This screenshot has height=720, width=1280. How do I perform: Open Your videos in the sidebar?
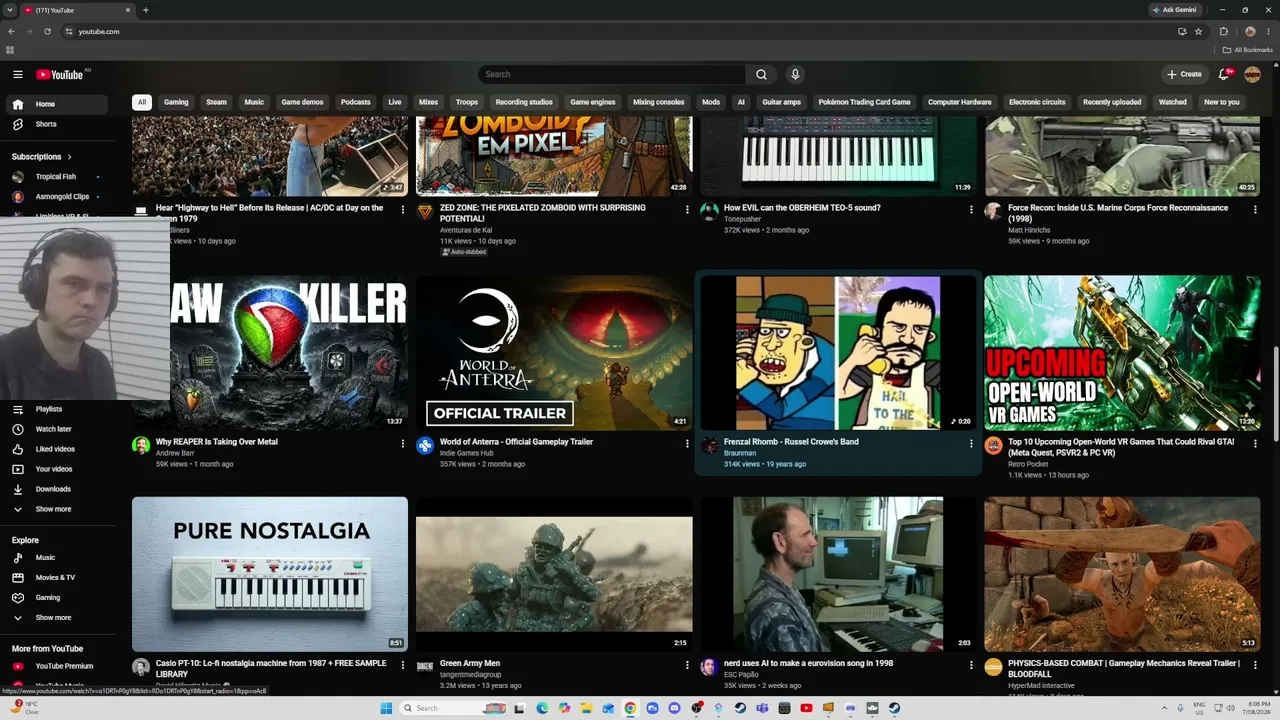58,469
